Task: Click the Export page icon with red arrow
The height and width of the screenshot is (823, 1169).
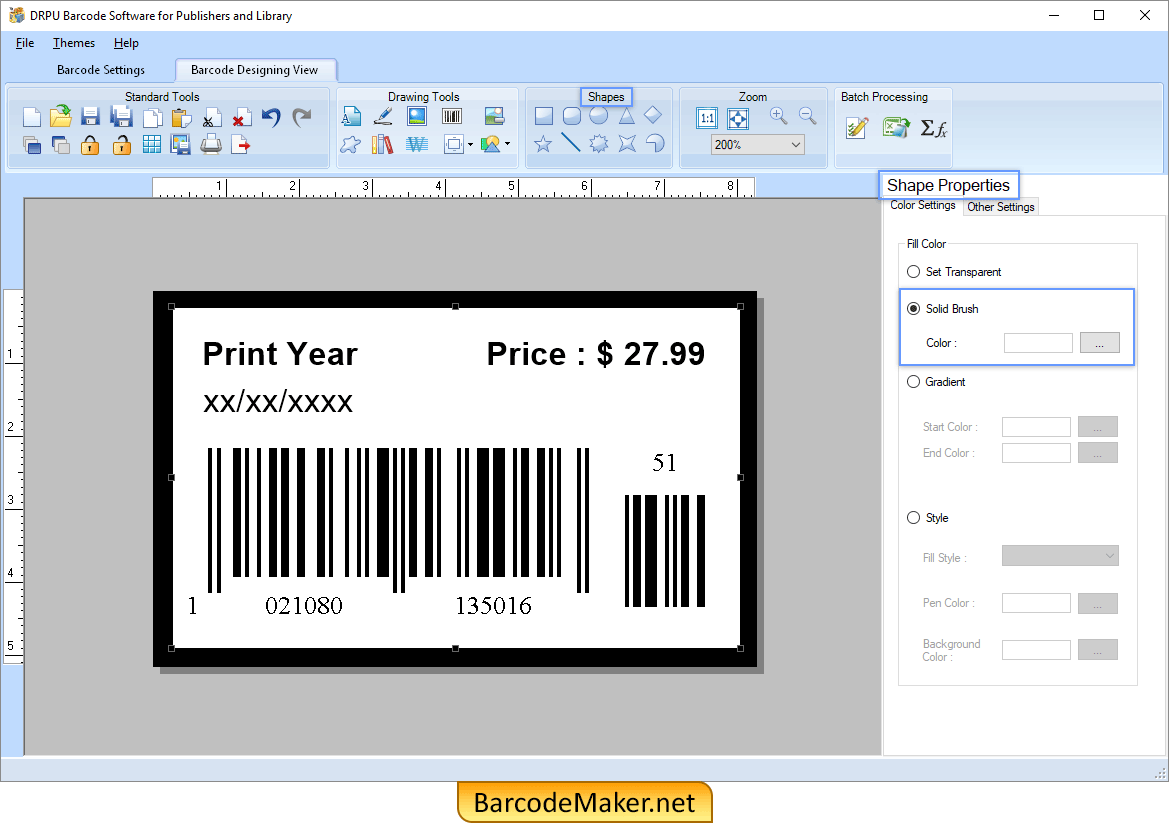Action: click(x=241, y=145)
